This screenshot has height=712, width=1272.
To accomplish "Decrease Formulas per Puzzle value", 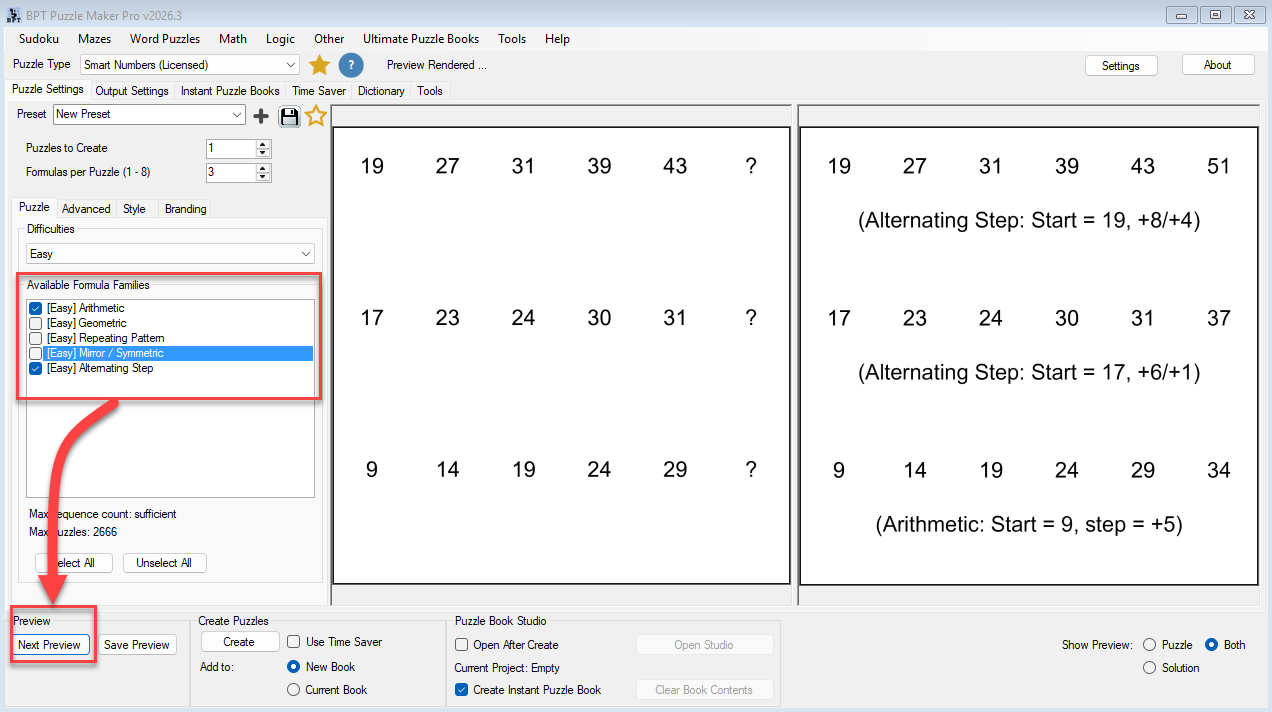I will [x=263, y=177].
